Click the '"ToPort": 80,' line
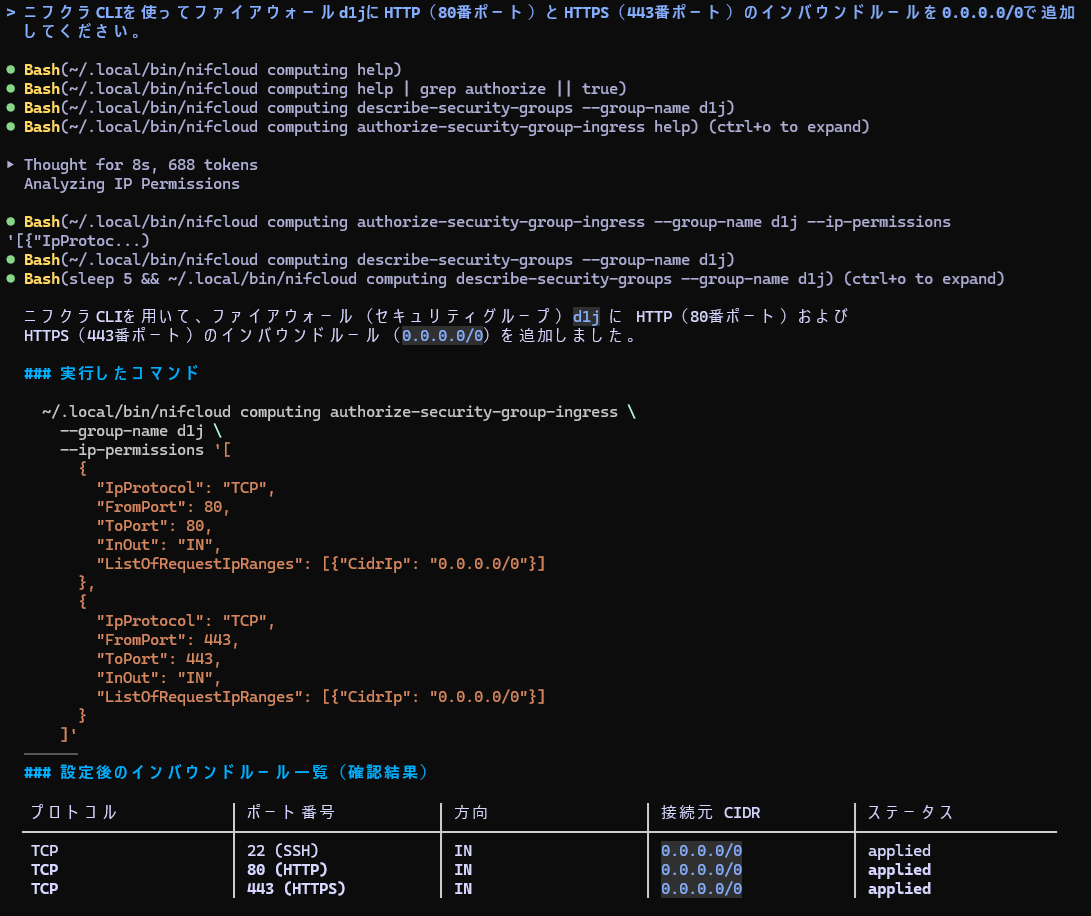Viewport: 1091px width, 916px height. tap(154, 526)
